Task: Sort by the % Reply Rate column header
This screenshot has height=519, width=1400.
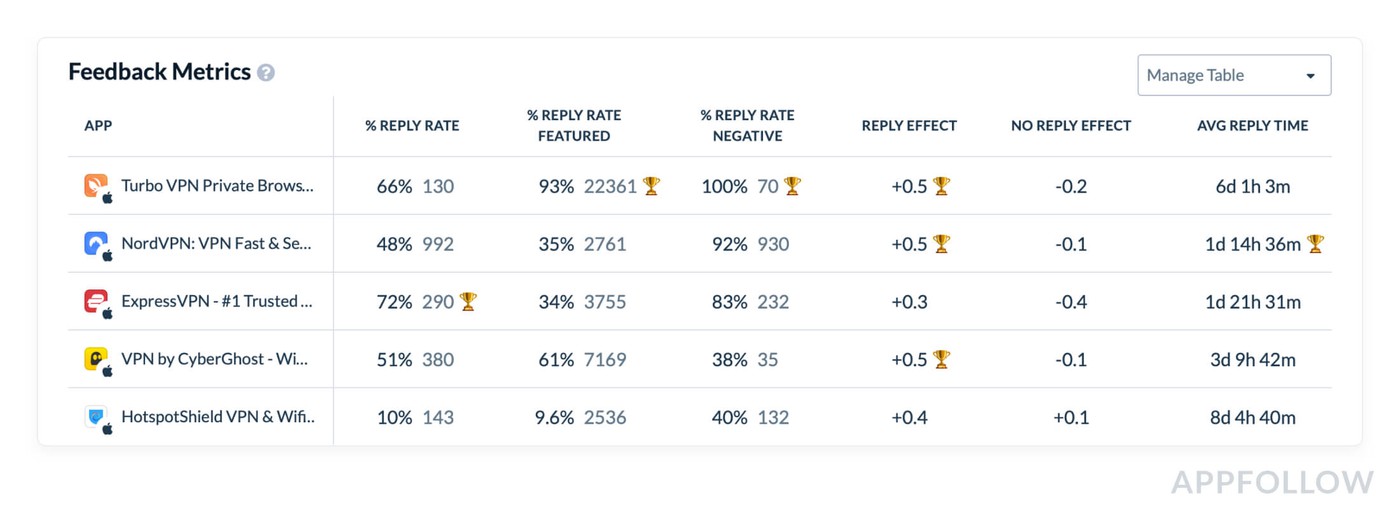Action: [x=412, y=126]
